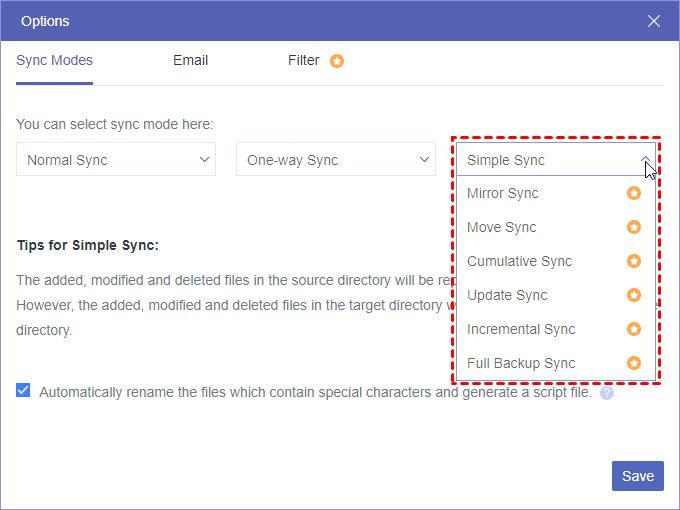Close the Options dialog
Screen dimensions: 680x510
point(654,21)
